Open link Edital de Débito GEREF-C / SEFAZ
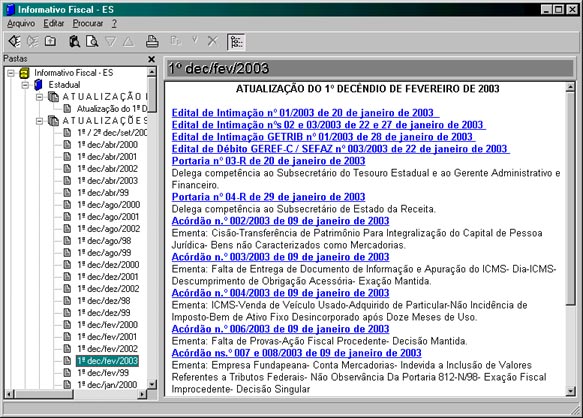 pos(340,149)
